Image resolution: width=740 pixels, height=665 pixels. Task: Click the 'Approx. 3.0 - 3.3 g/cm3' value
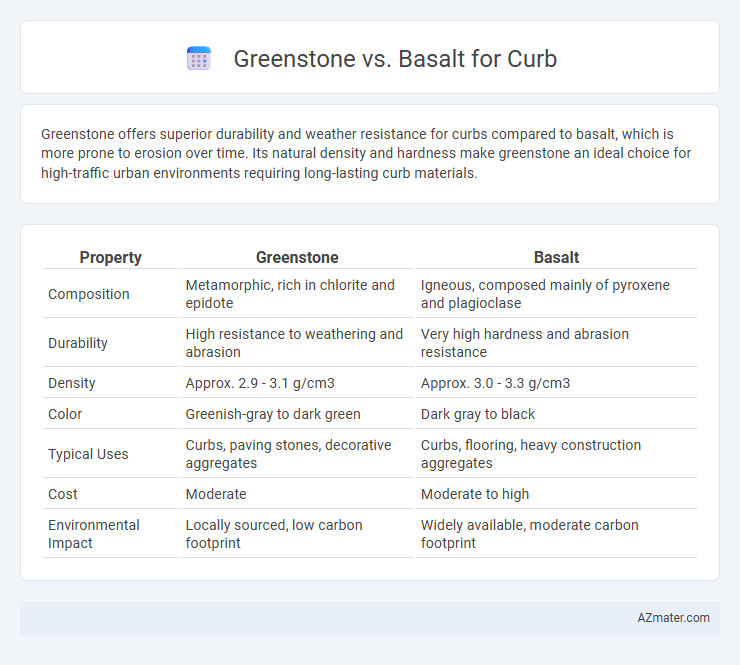[496, 383]
